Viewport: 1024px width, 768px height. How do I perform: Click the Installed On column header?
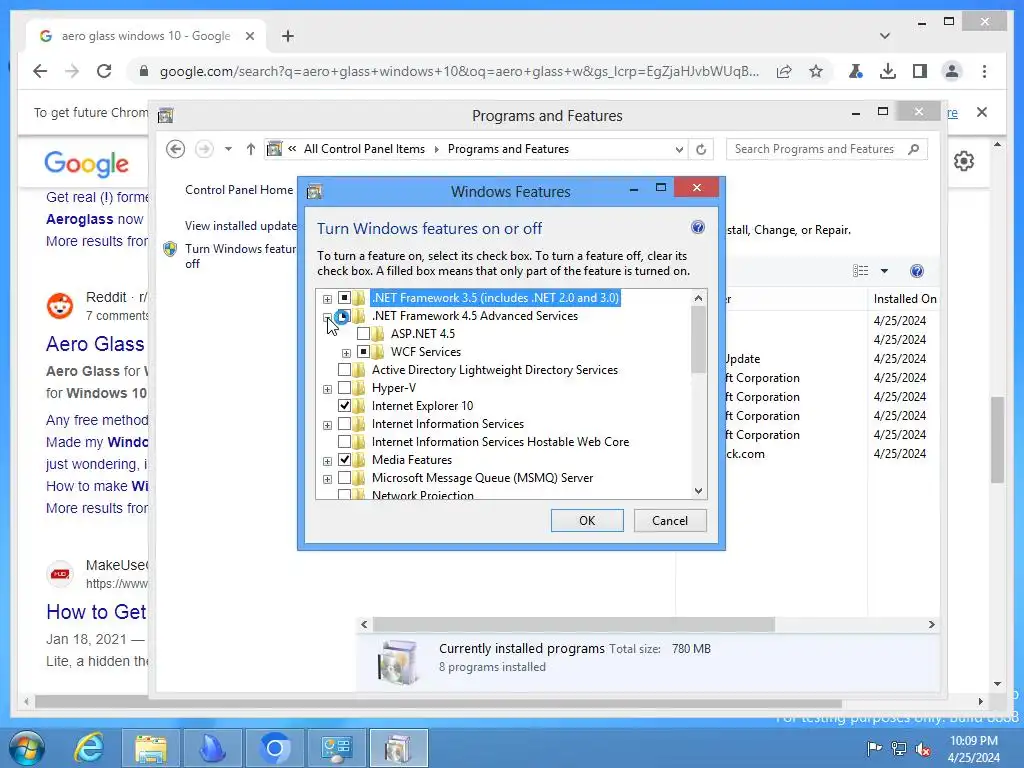click(904, 299)
